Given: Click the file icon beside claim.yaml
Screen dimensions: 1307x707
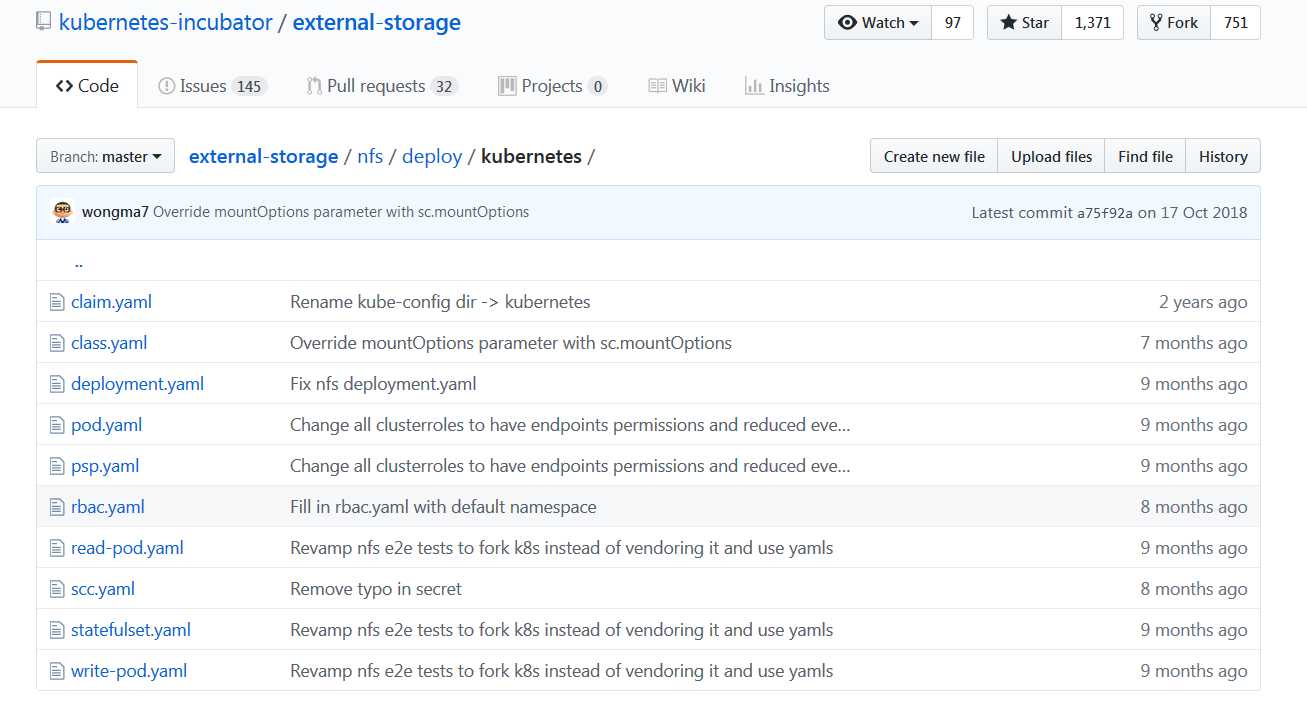Looking at the screenshot, I should [57, 302].
